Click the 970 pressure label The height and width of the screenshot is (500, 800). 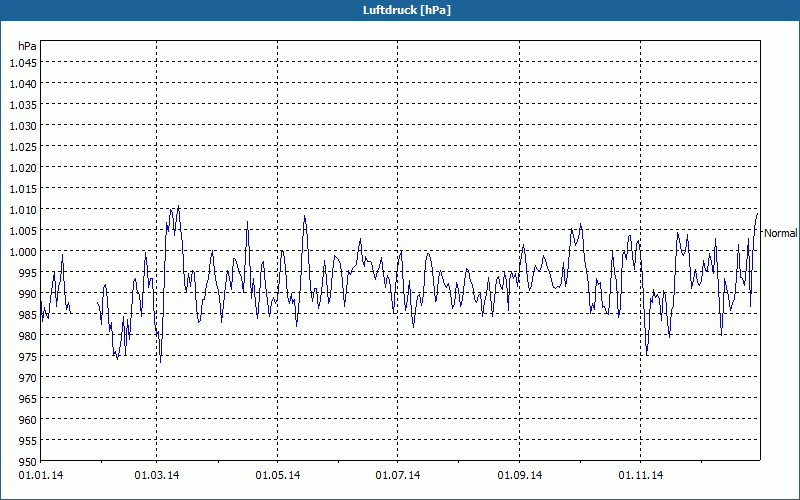(28, 378)
